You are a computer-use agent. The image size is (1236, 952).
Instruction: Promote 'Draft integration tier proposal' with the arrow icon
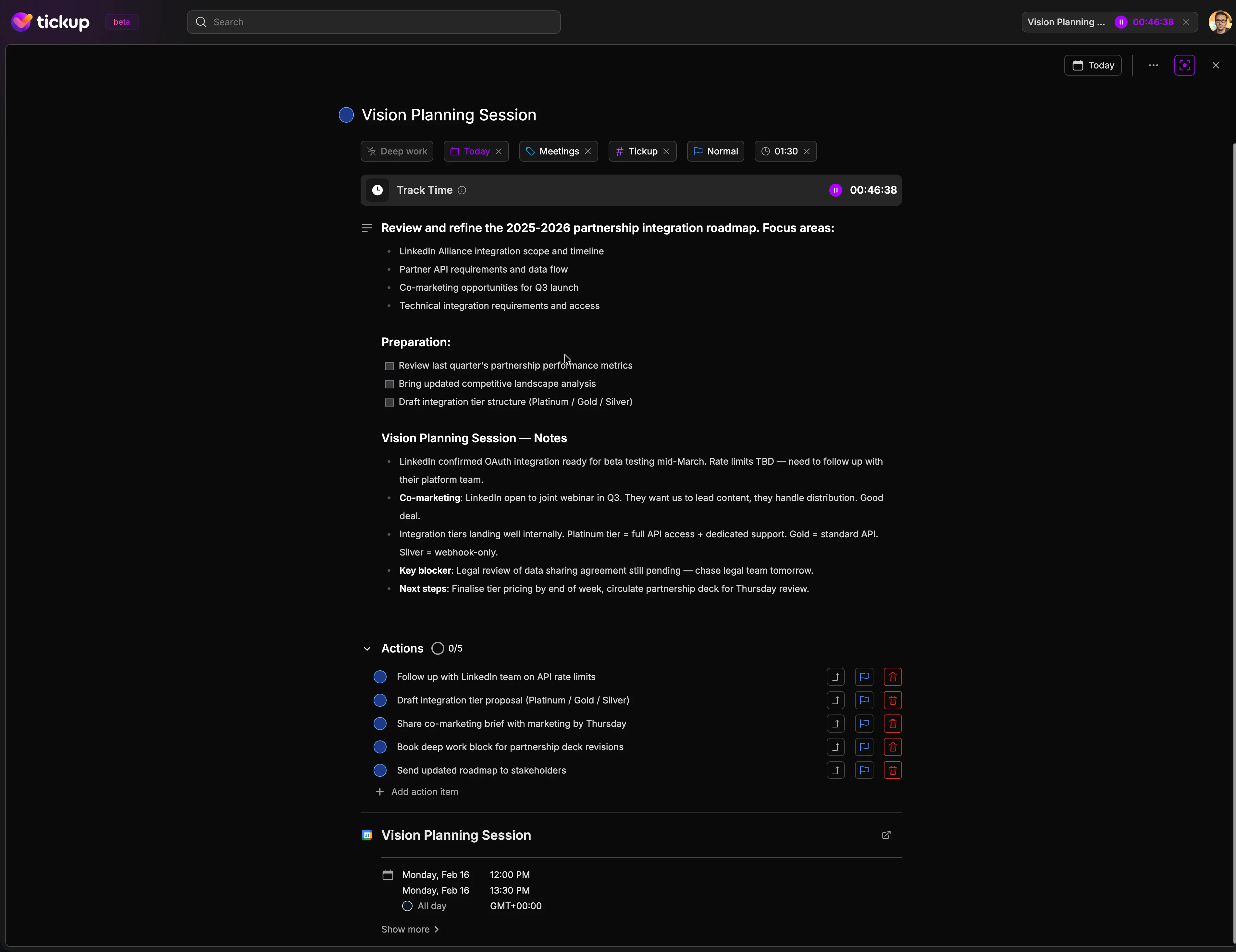point(835,700)
